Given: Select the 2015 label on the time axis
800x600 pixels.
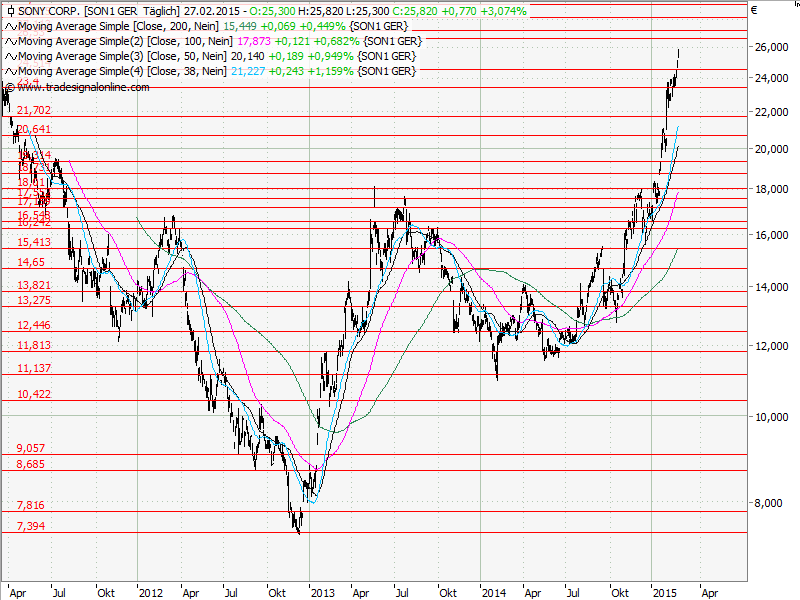Looking at the screenshot, I should (x=663, y=592).
